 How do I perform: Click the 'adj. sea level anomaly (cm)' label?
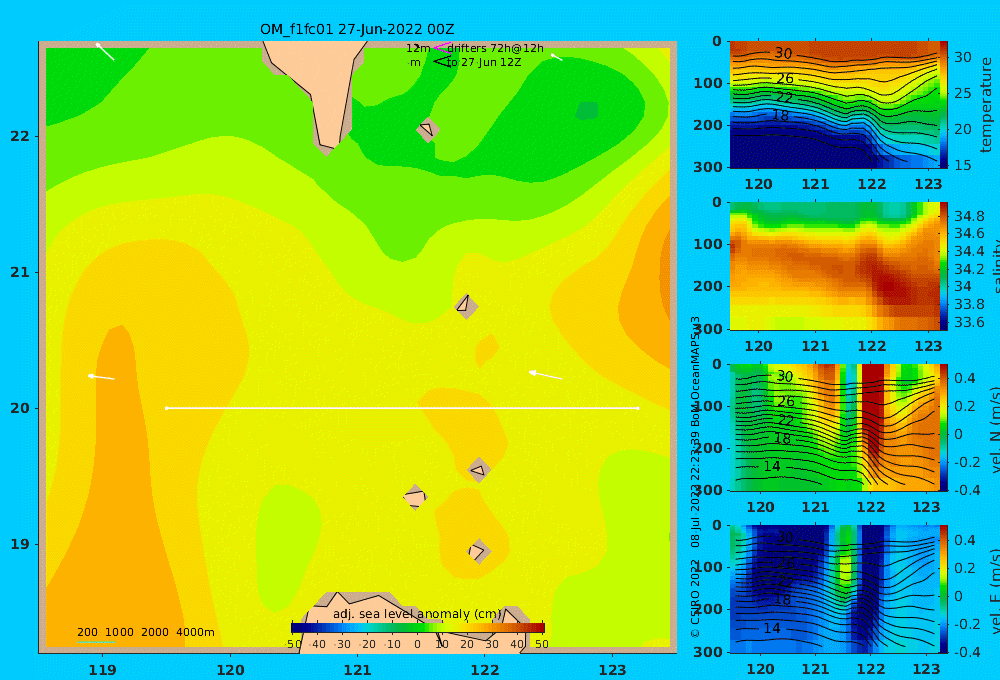point(417,614)
